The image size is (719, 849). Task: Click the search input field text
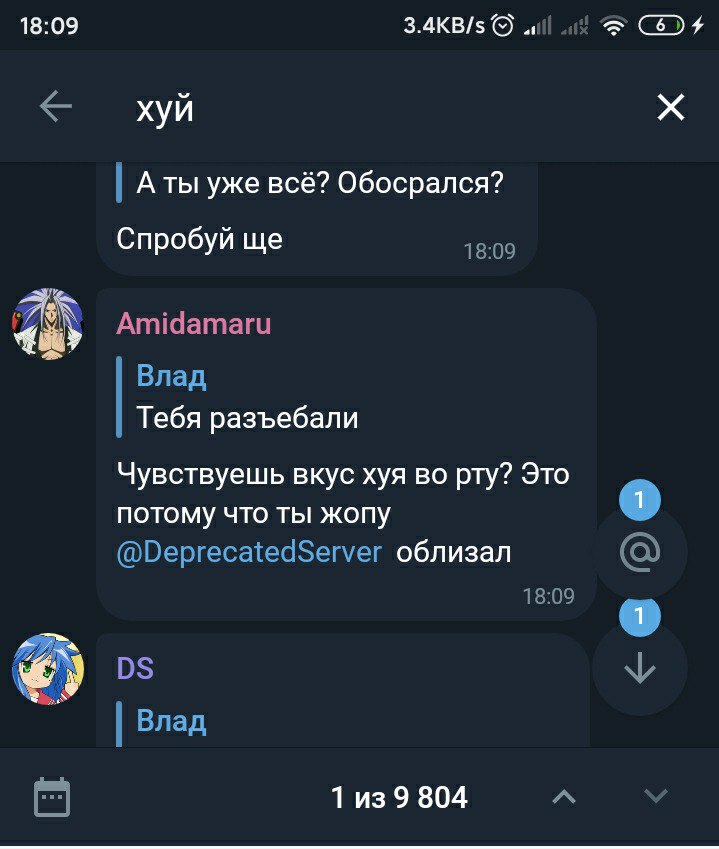pos(165,108)
